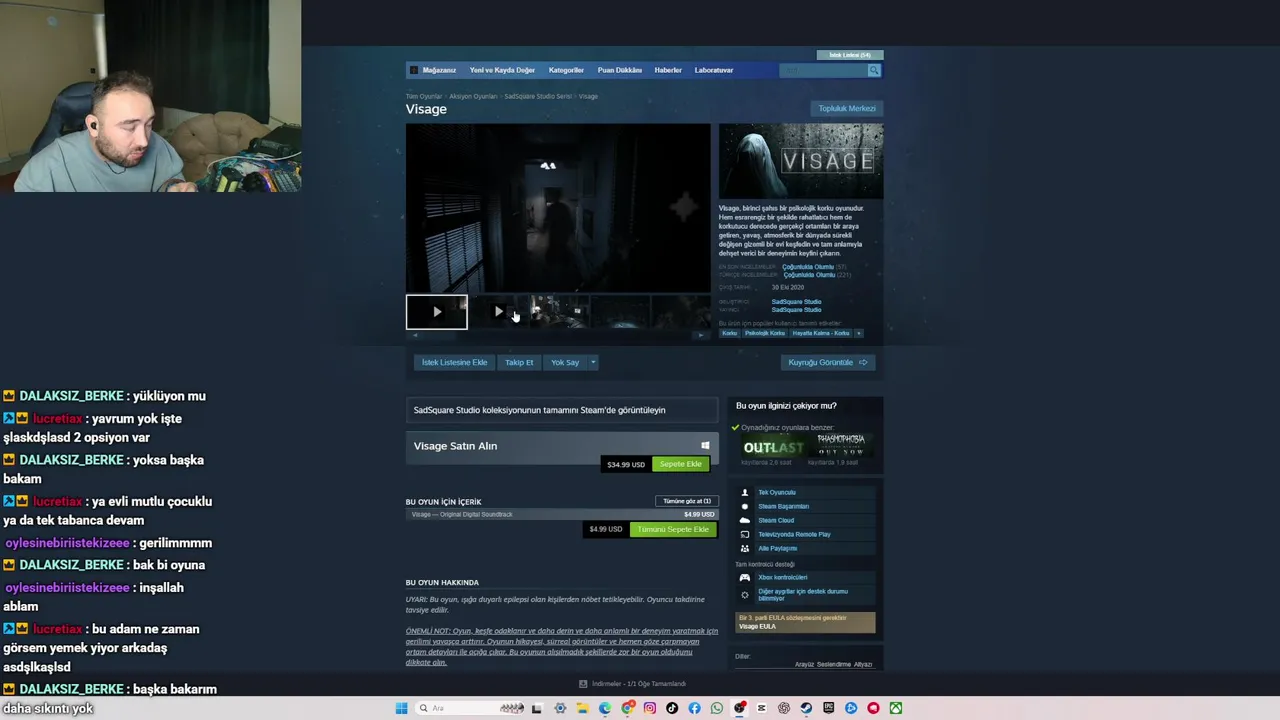Select the first trailer video thumbnail
The height and width of the screenshot is (720, 1280).
tap(436, 312)
